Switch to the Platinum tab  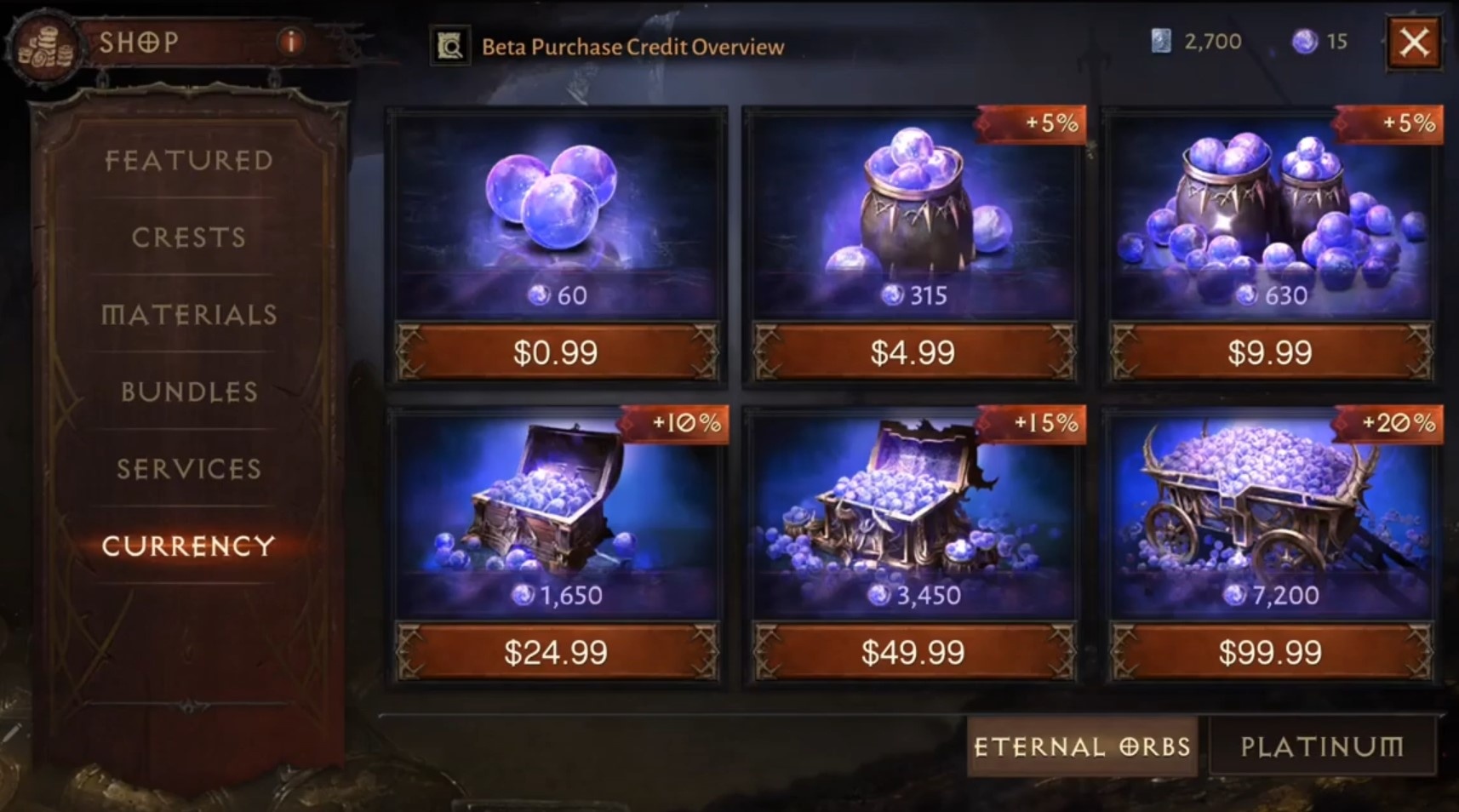click(1322, 746)
